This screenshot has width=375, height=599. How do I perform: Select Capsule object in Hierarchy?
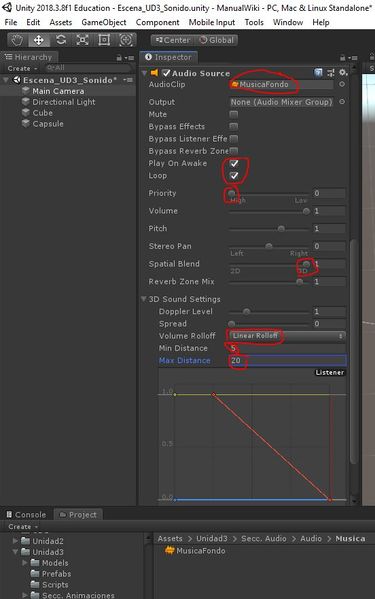(48, 124)
